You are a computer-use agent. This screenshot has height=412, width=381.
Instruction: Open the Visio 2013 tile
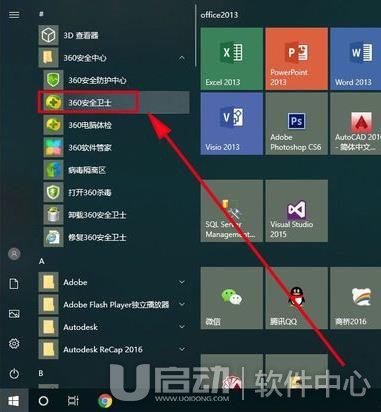point(232,124)
